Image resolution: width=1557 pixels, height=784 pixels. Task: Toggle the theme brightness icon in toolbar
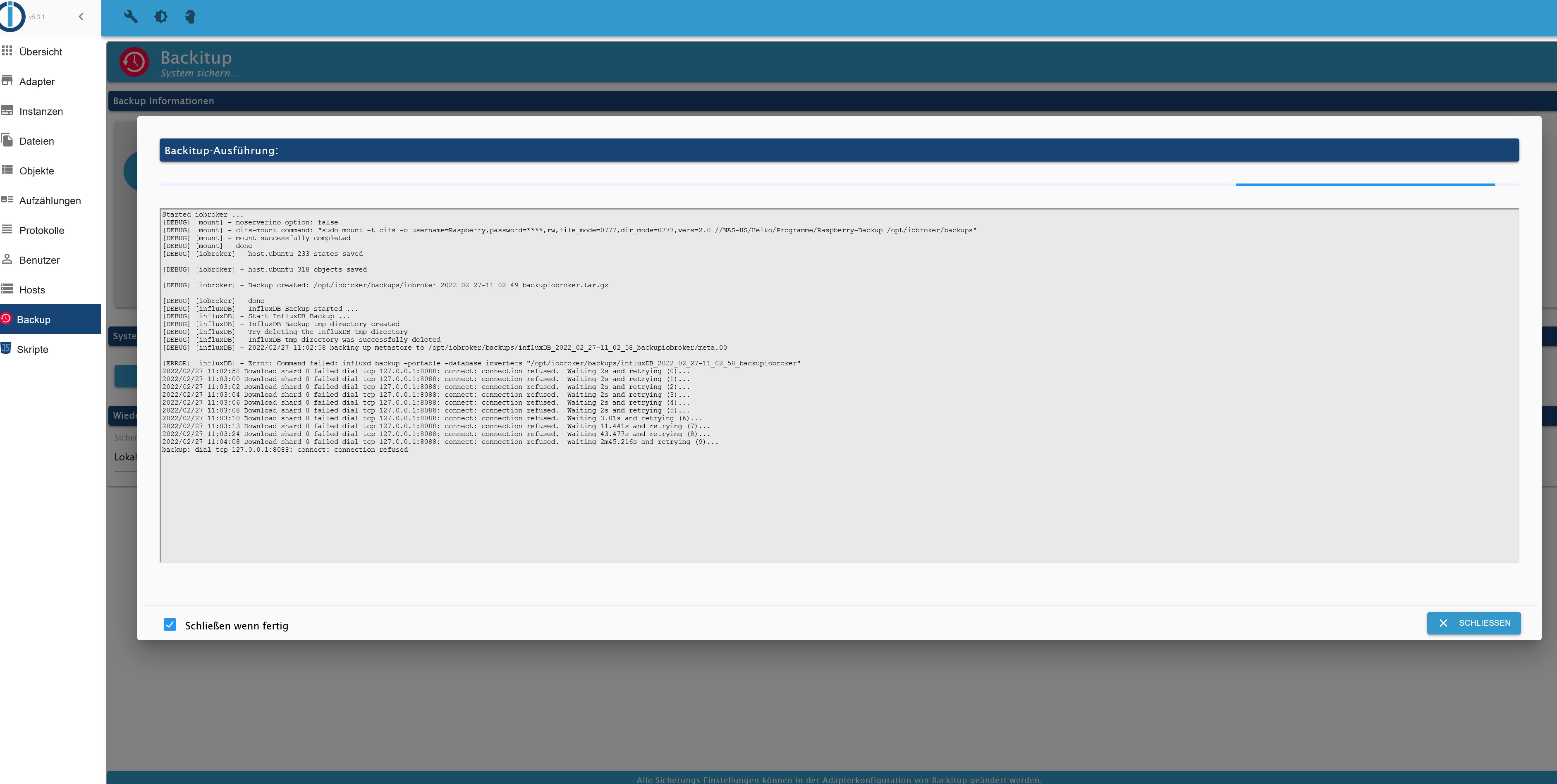(x=161, y=17)
